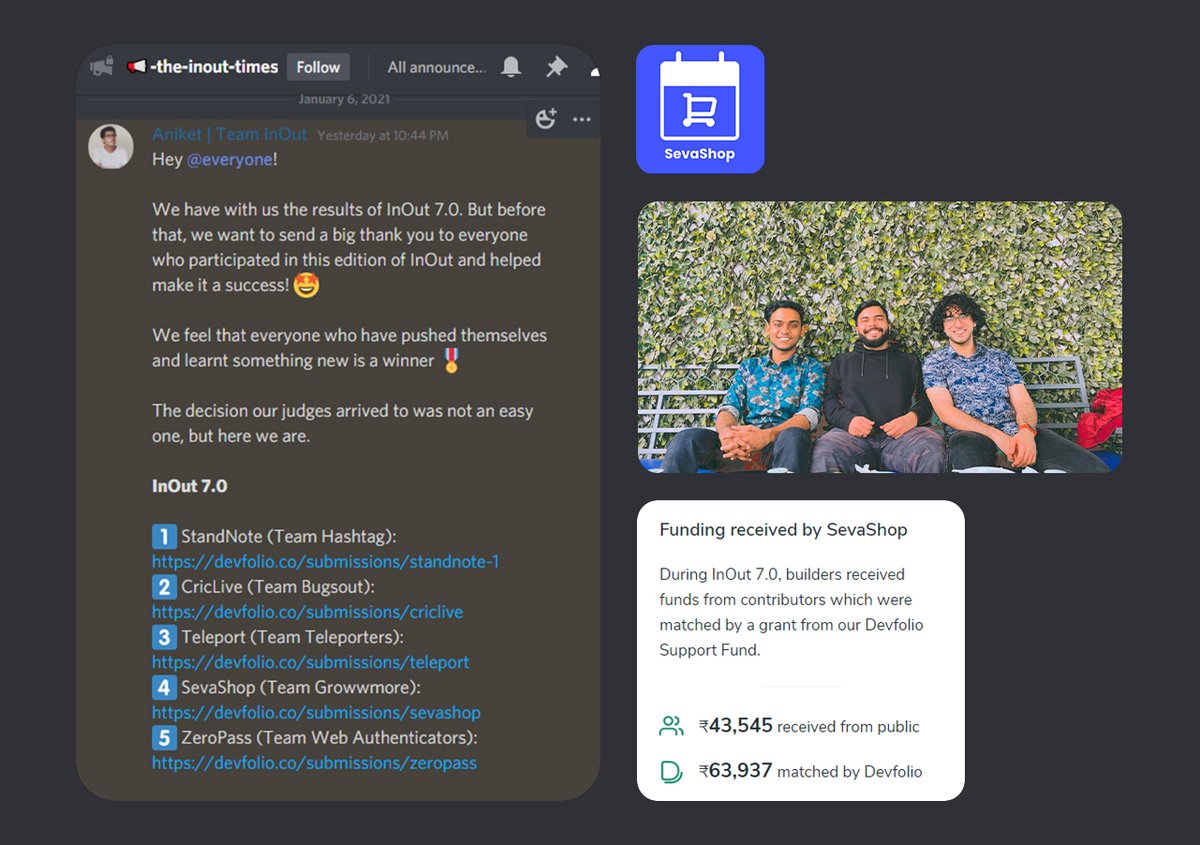Click the number 3 emoji before Teleport

coord(164,637)
